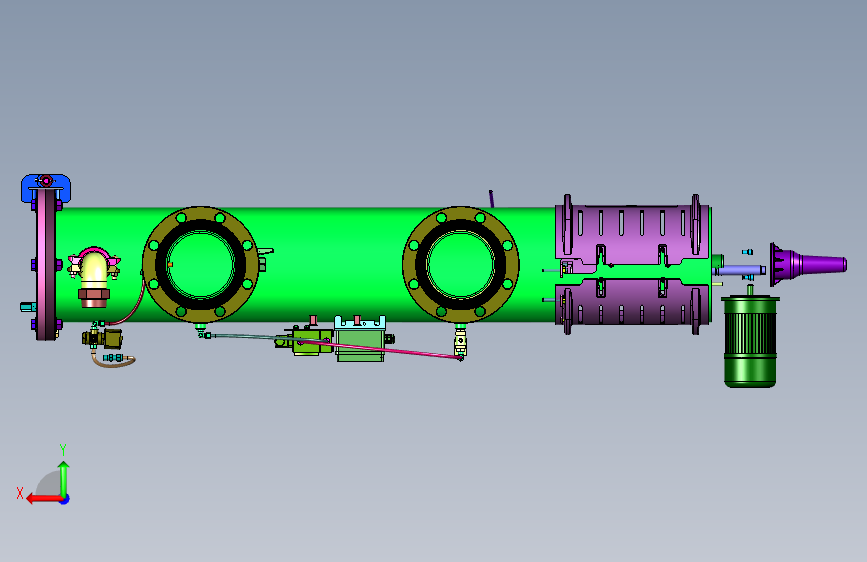This screenshot has height=562, width=867.
Task: Click the X label on the axis triad
Action: (x=20, y=493)
